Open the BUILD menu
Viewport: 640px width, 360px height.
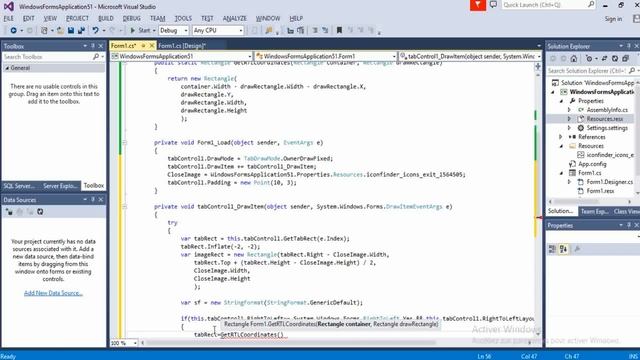[x=106, y=18]
